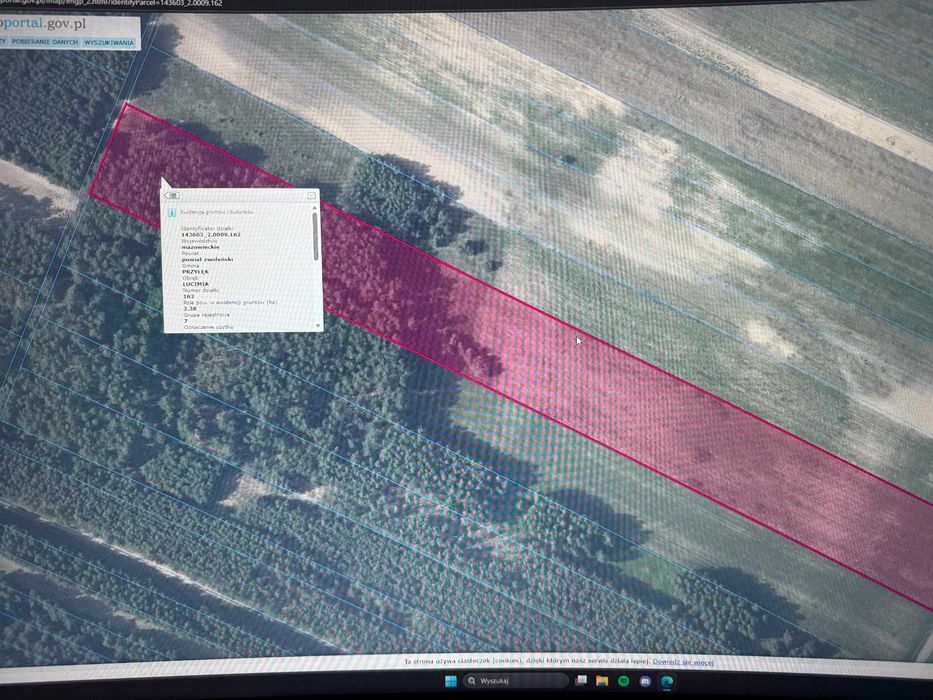Click the browser address bar URL

coord(111,3)
